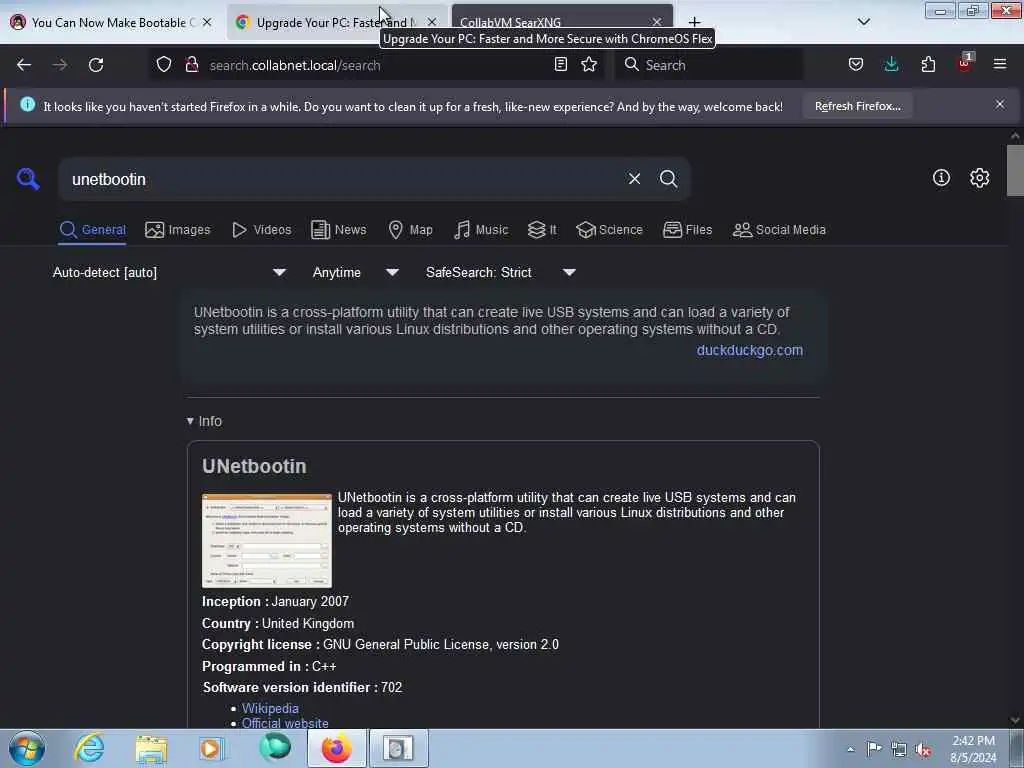1024x768 pixels.
Task: Click the insecure connection lock icon
Action: click(x=192, y=64)
